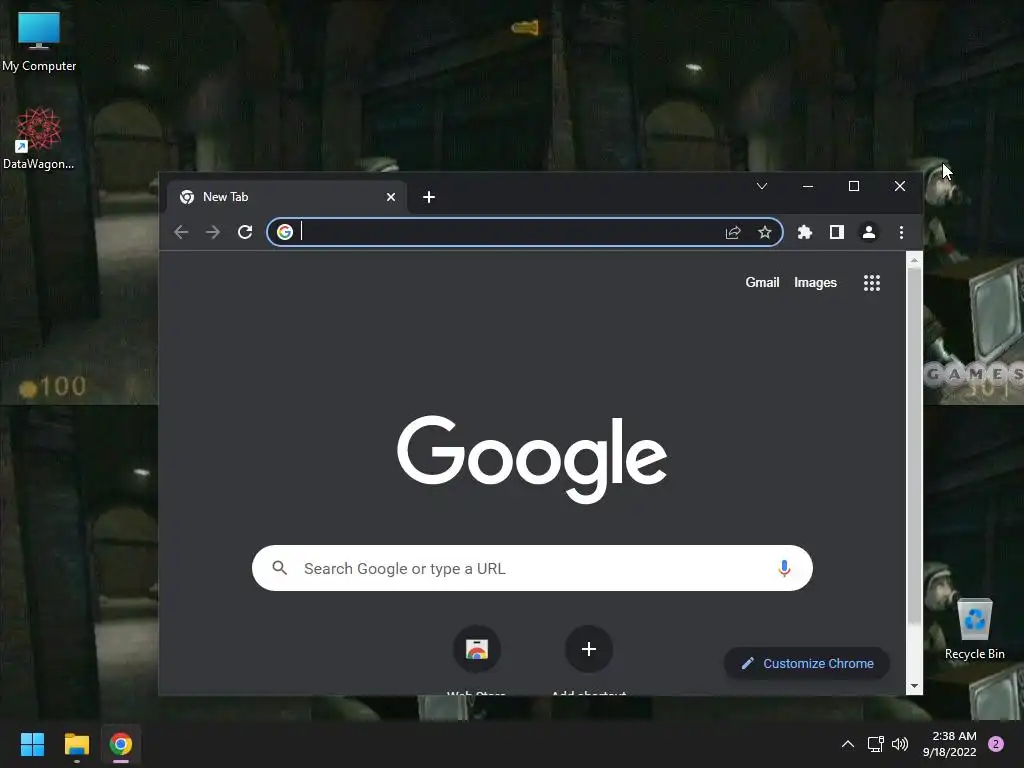Open the Google apps grid
Viewport: 1024px width, 768px height.
[x=872, y=283]
